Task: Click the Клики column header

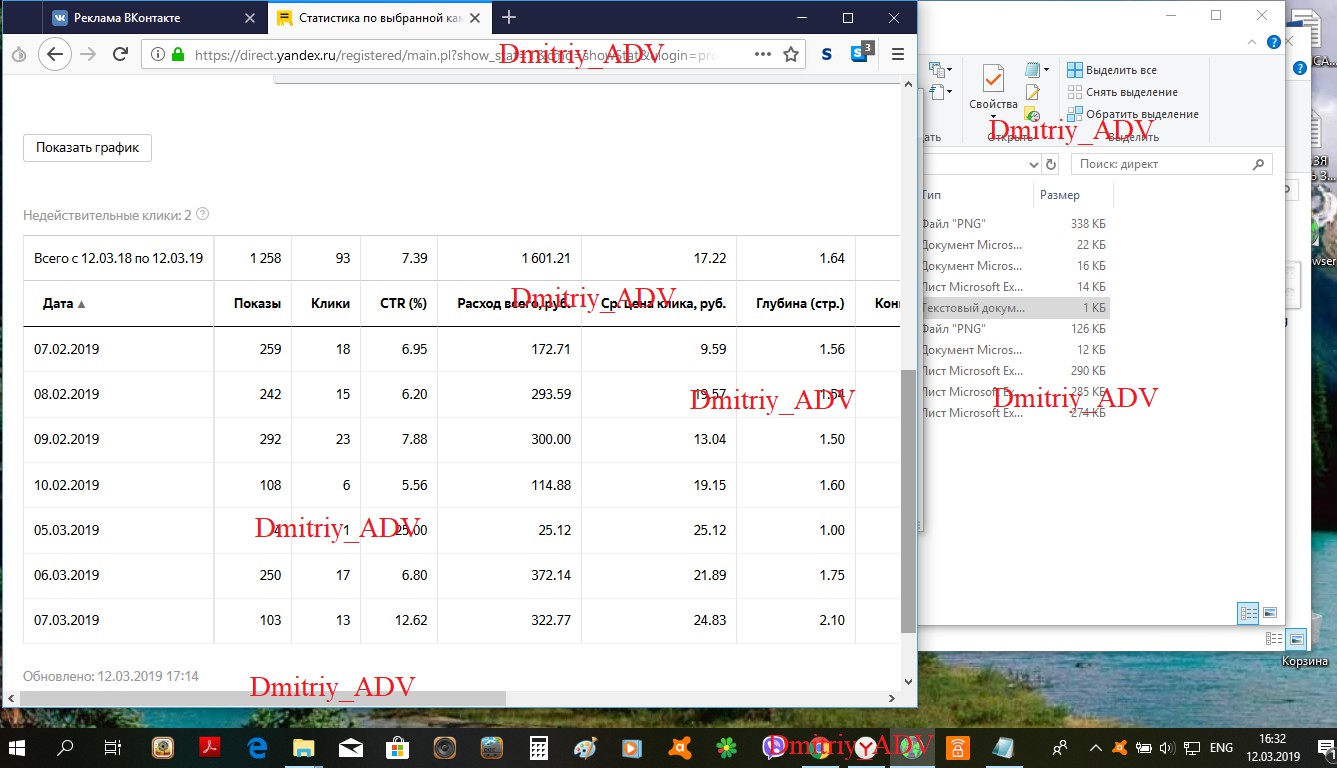Action: [x=330, y=304]
